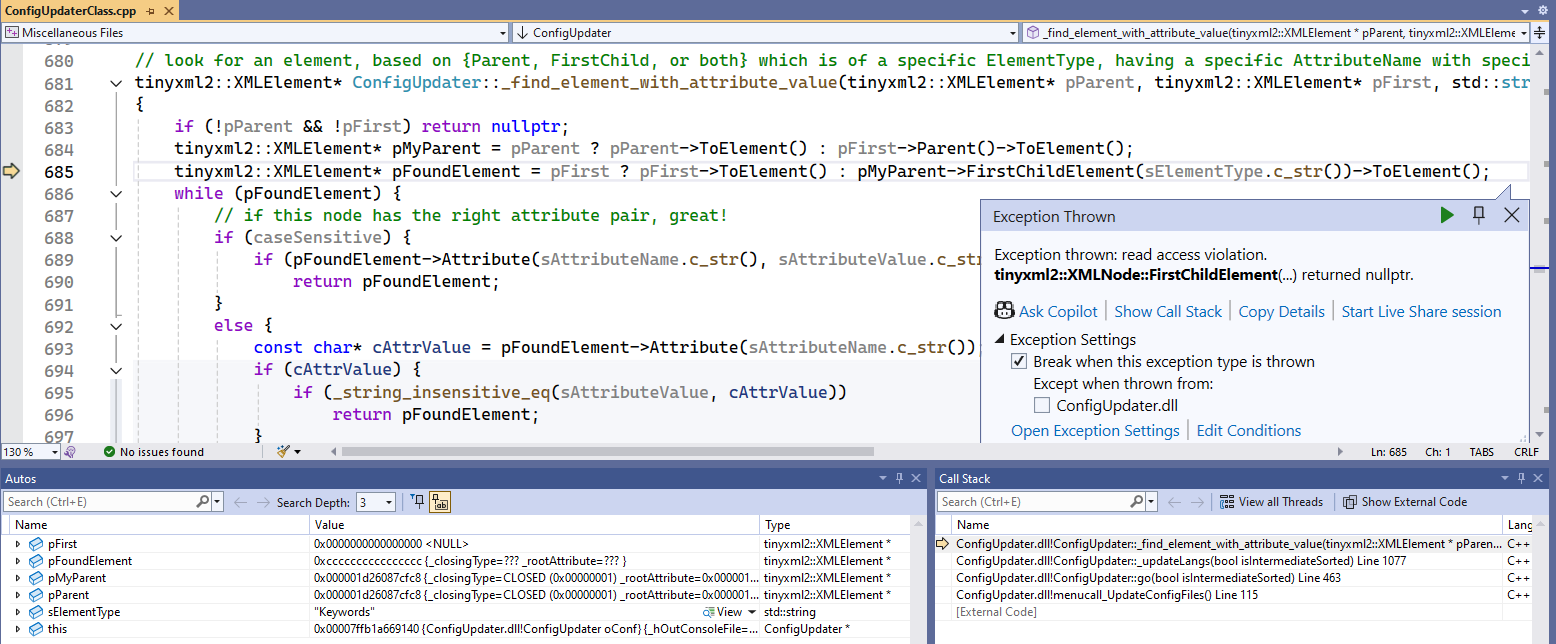Click the Edit Conditions link
Image resolution: width=1556 pixels, height=644 pixels.
[x=1249, y=431]
